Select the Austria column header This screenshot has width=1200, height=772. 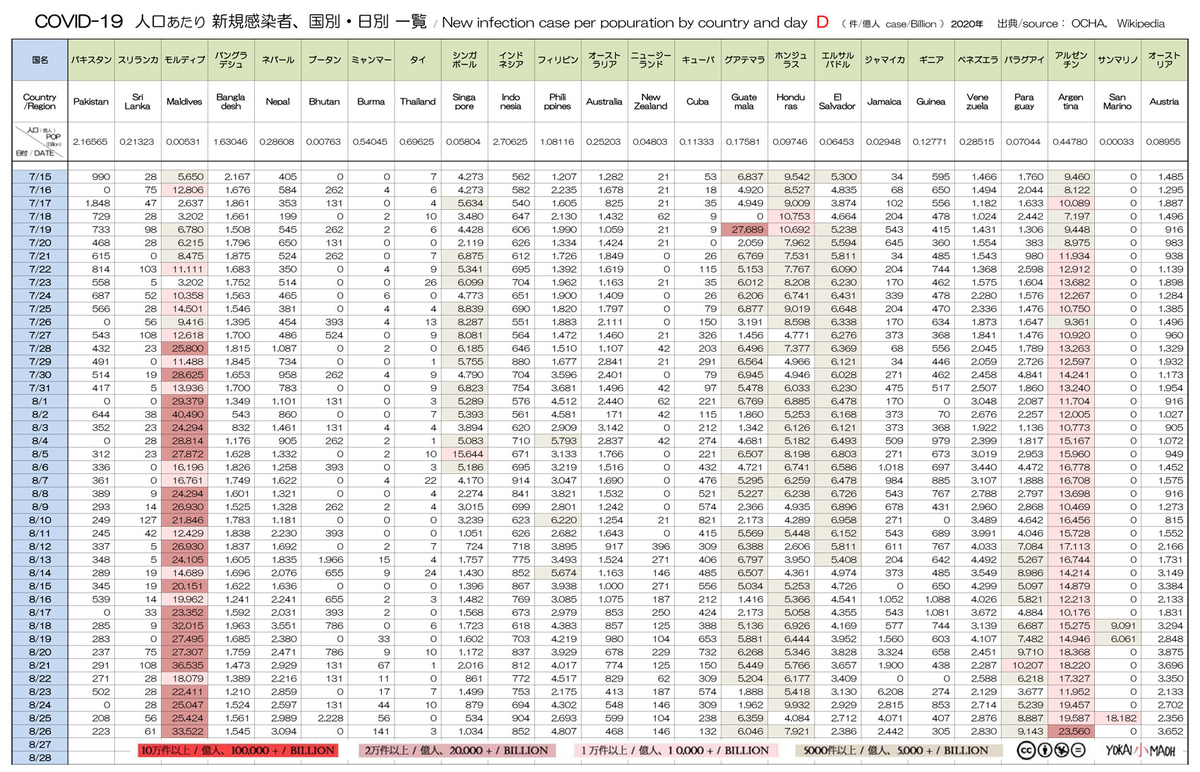tap(1164, 102)
